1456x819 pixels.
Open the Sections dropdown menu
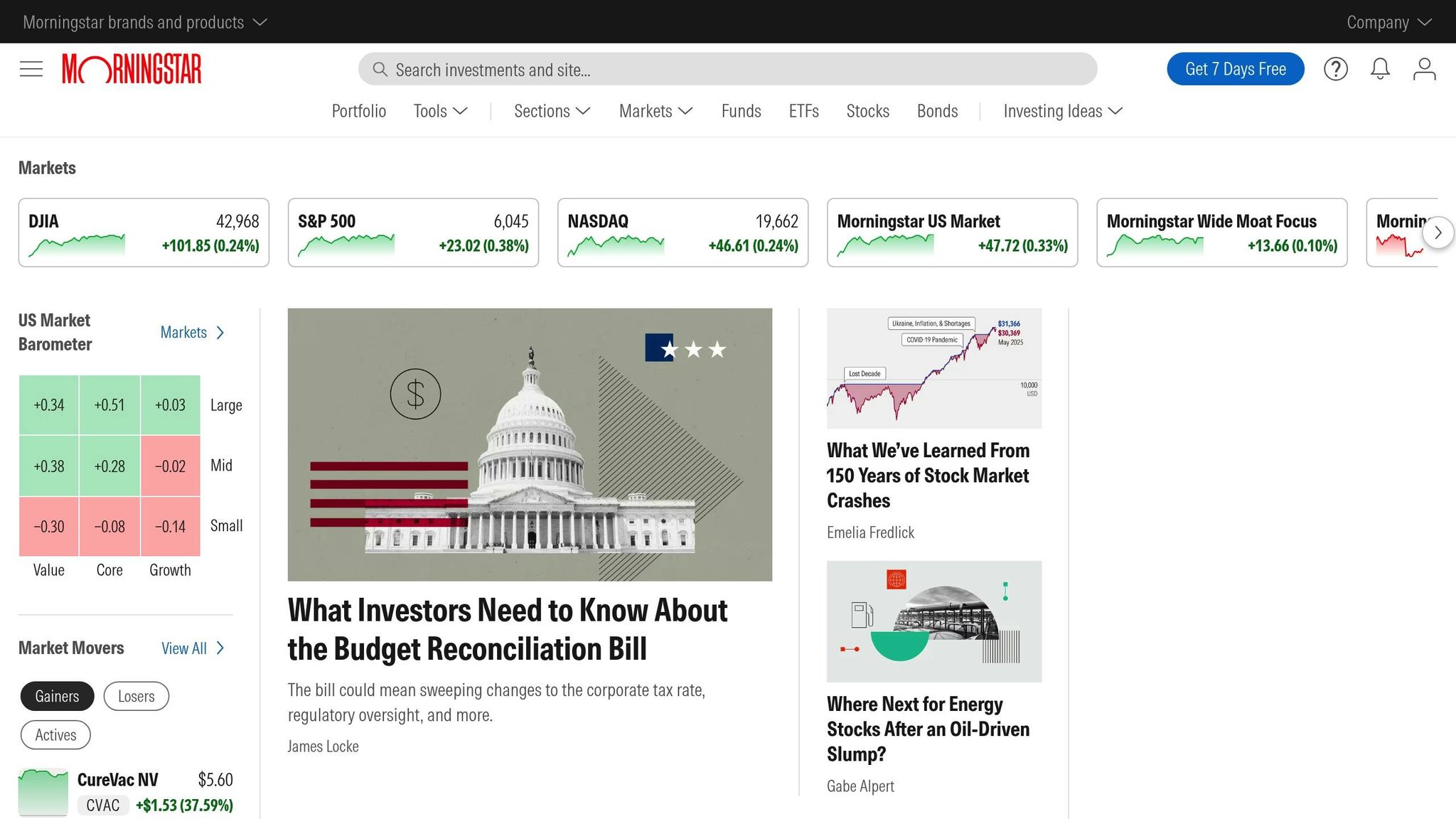point(552,111)
